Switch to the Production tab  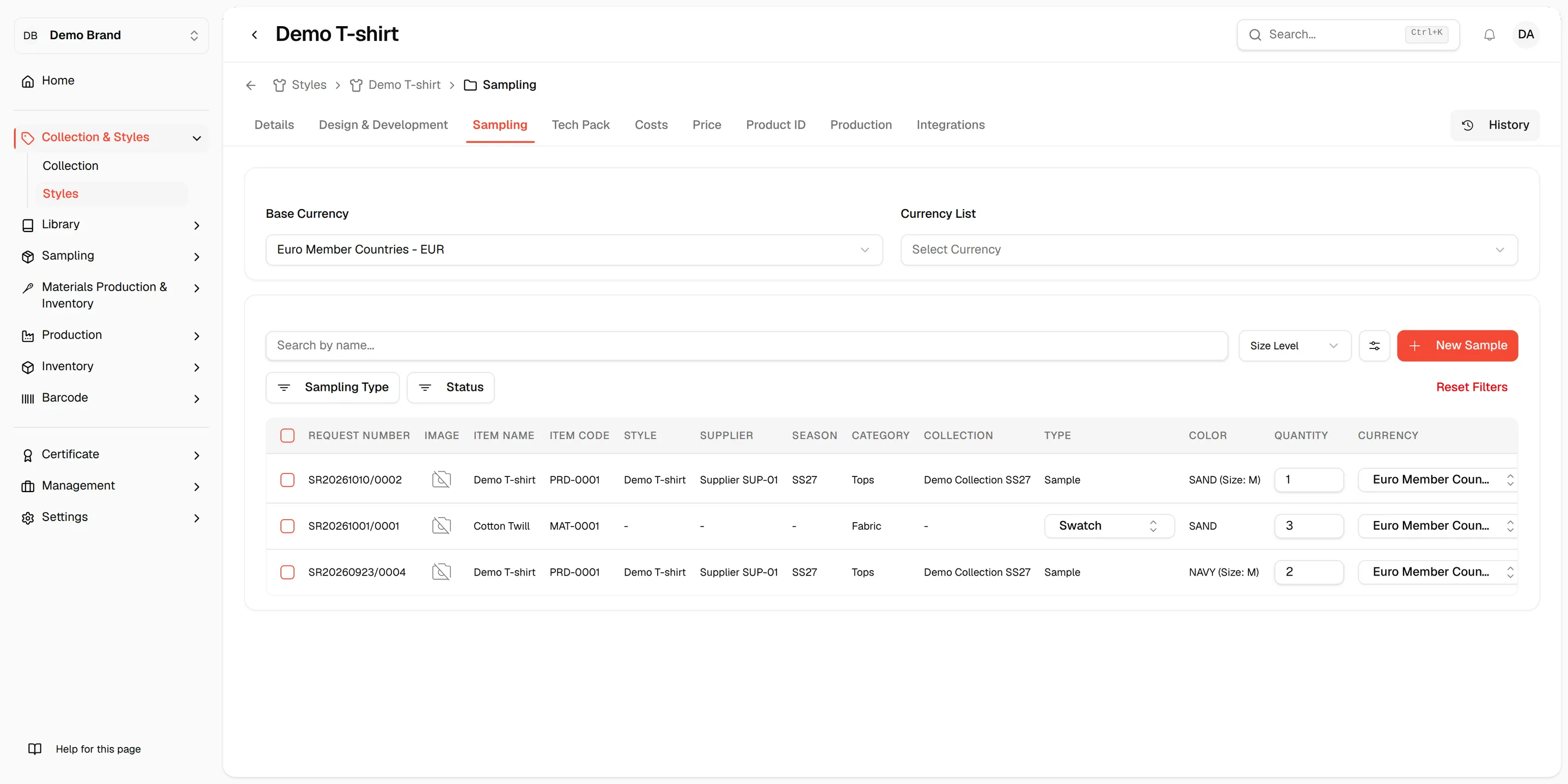861,125
